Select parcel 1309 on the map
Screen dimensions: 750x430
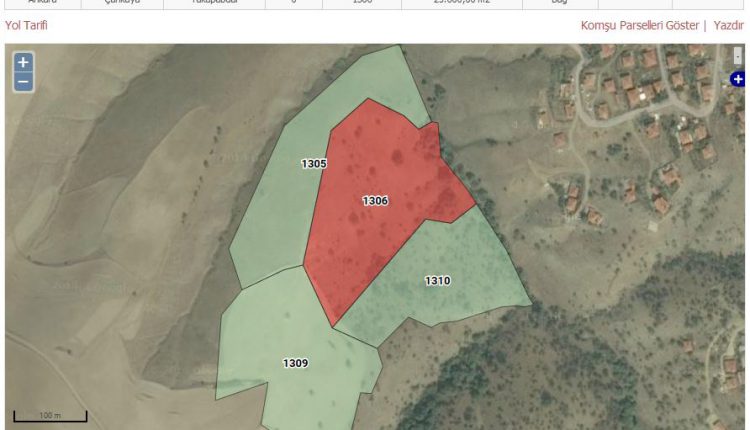coord(300,330)
